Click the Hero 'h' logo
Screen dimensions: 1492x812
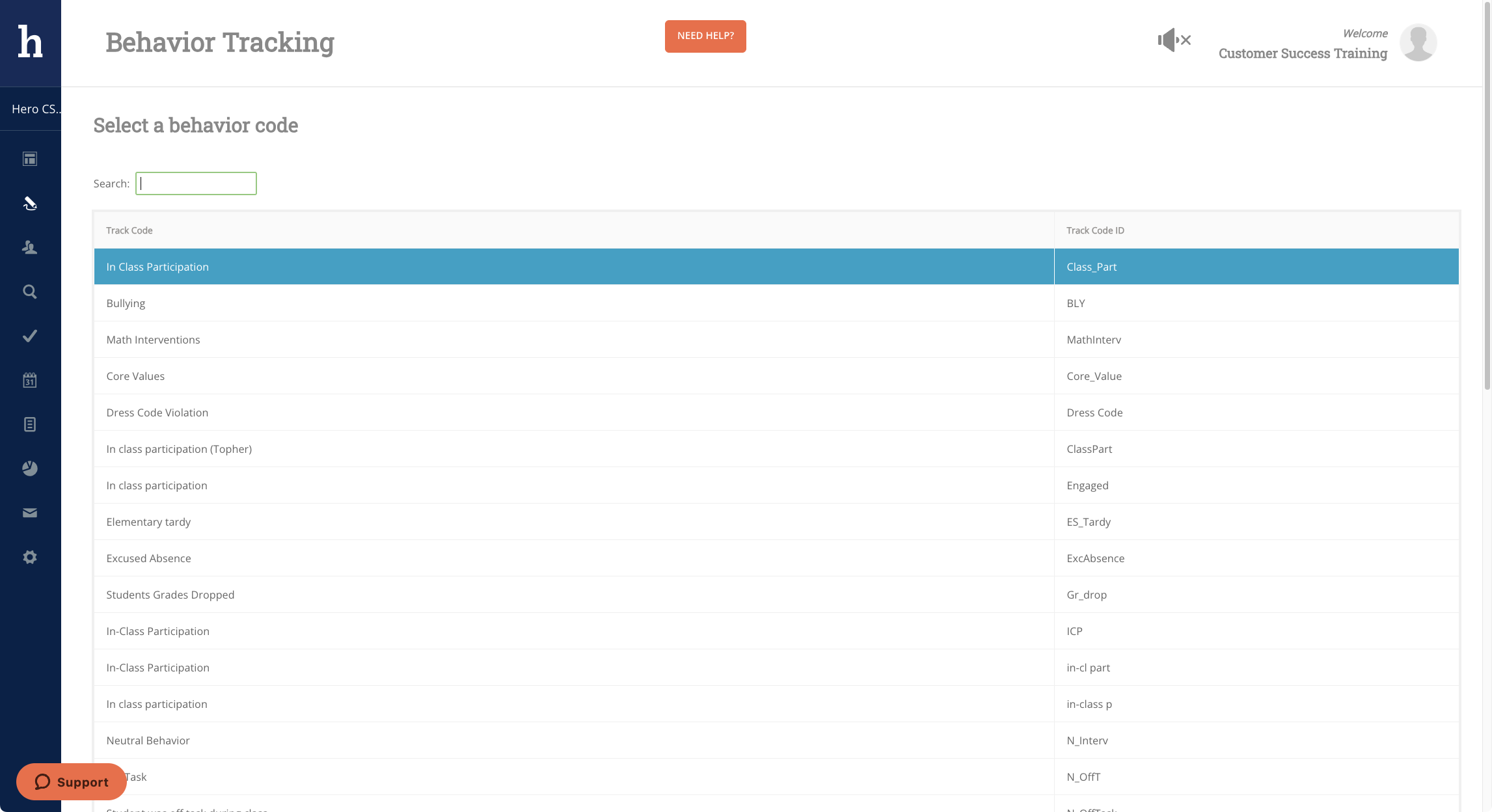[30, 42]
